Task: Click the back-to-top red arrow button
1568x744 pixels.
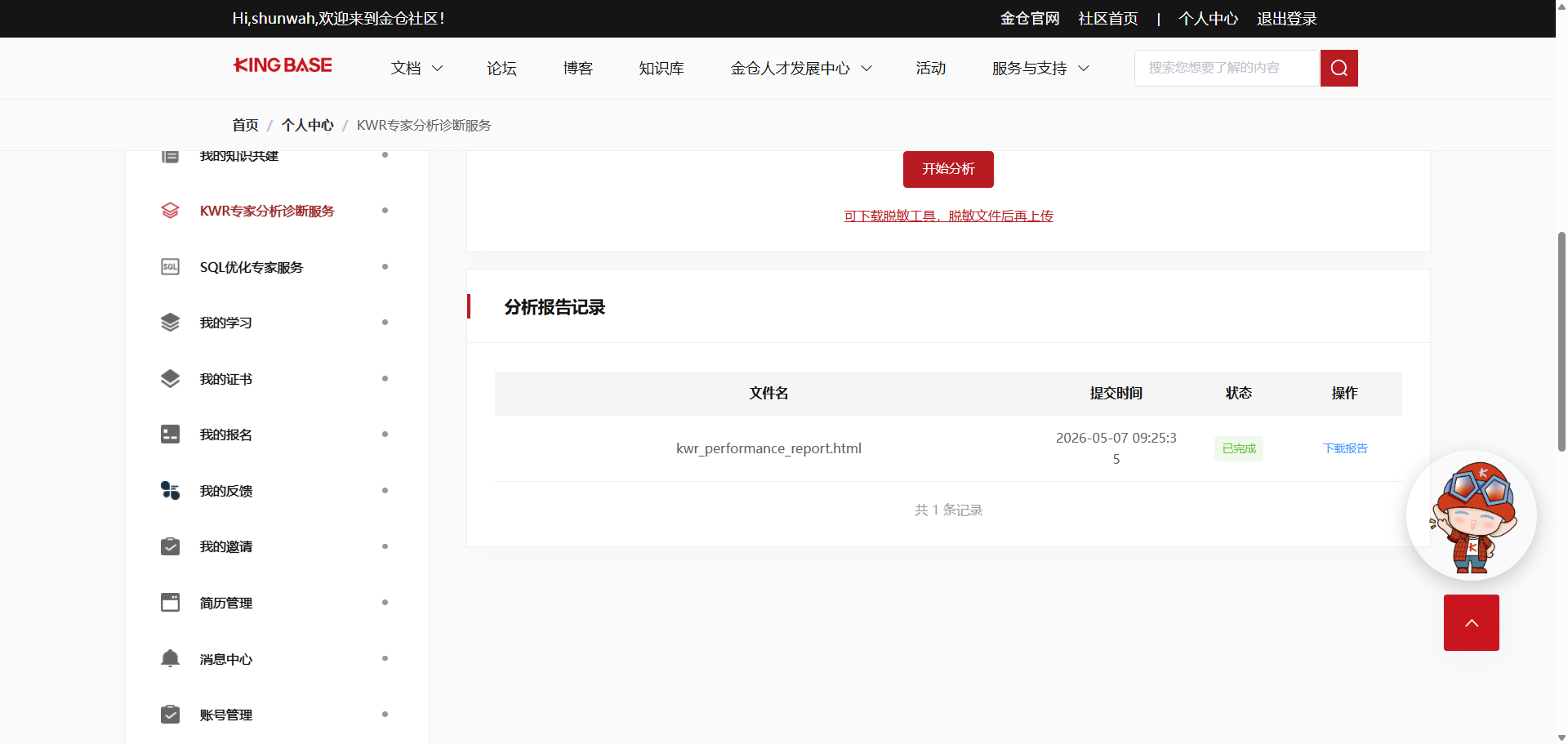Action: tap(1471, 622)
